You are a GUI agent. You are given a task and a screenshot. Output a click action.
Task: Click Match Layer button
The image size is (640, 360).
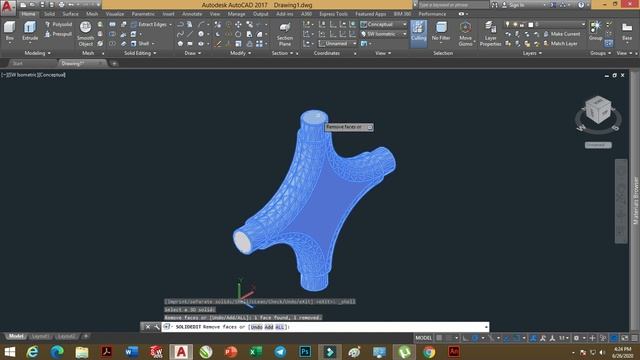[x=561, y=43]
